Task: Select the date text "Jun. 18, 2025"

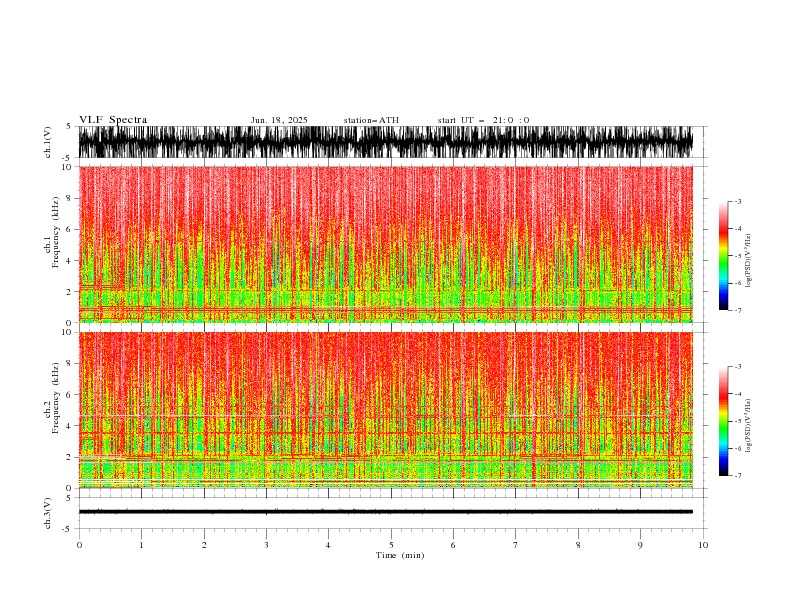Action: point(279,120)
